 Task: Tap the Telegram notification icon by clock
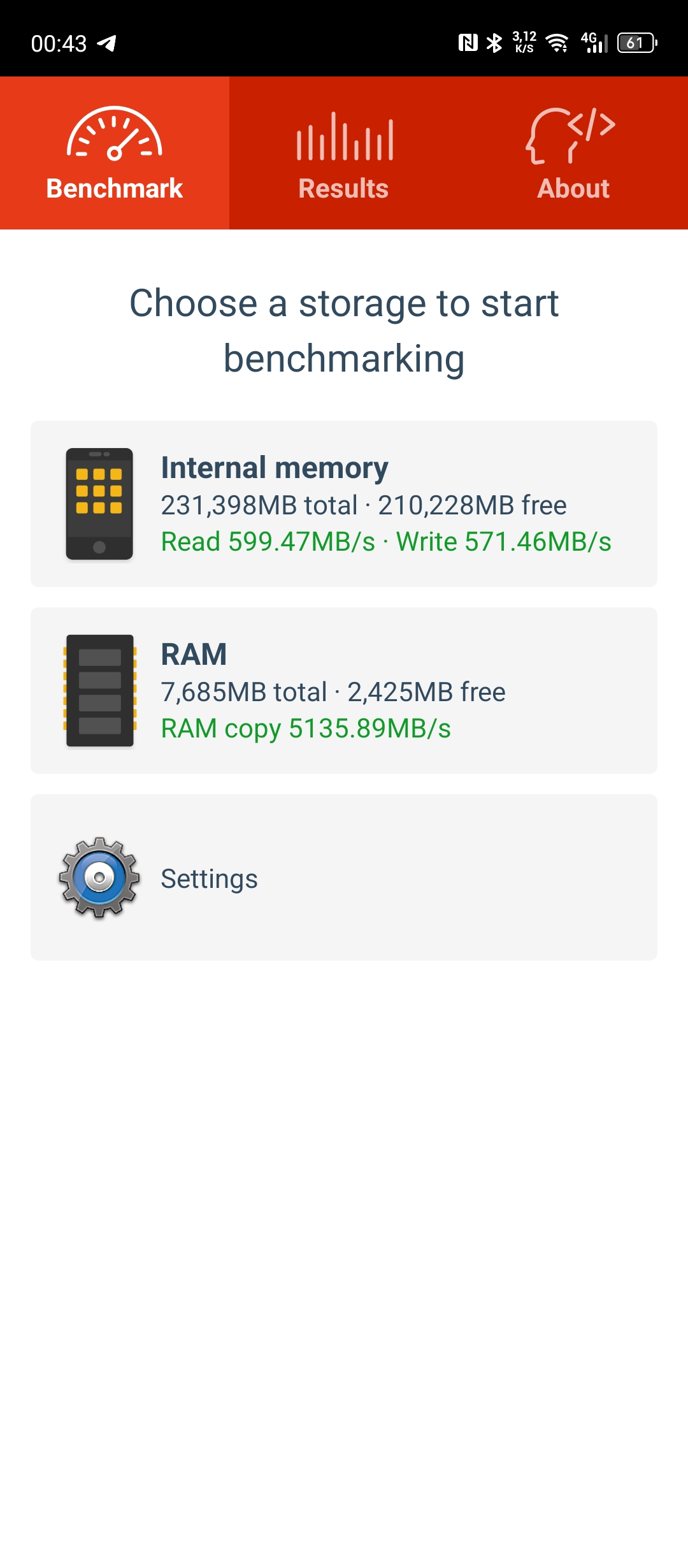106,43
